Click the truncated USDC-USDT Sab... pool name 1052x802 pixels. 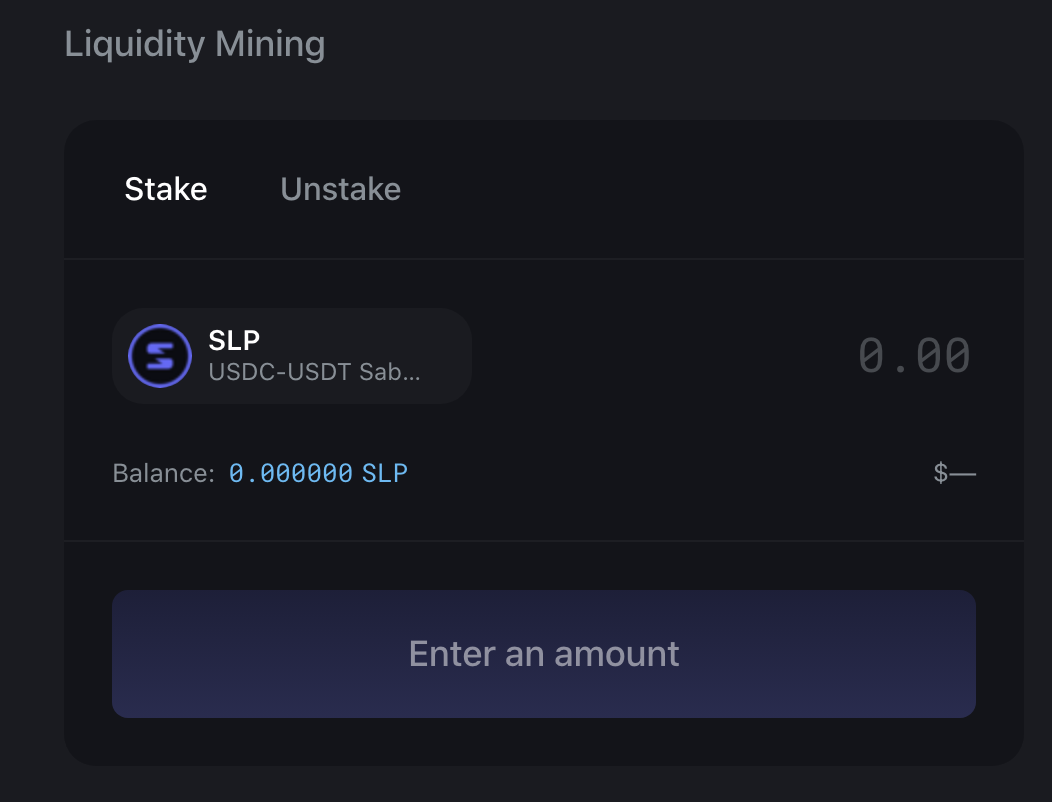coord(314,372)
